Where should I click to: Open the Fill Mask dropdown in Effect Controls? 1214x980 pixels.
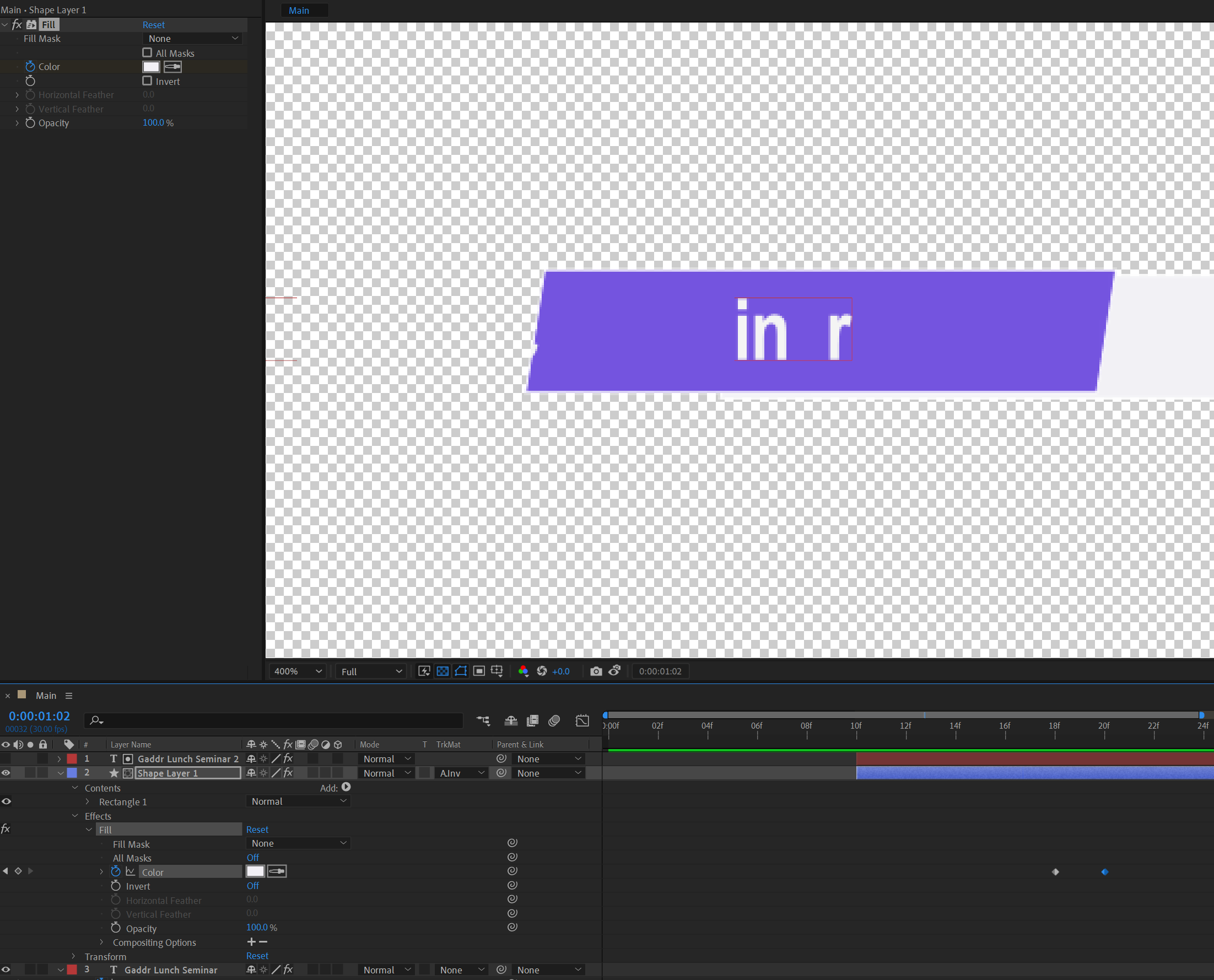tap(192, 39)
